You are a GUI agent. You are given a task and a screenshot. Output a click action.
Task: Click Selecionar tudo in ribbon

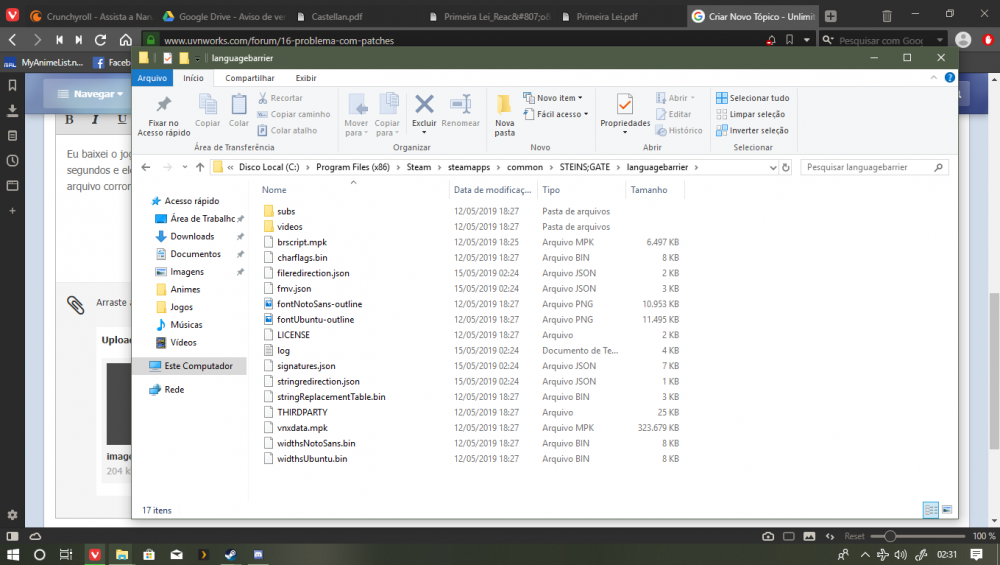click(x=753, y=98)
